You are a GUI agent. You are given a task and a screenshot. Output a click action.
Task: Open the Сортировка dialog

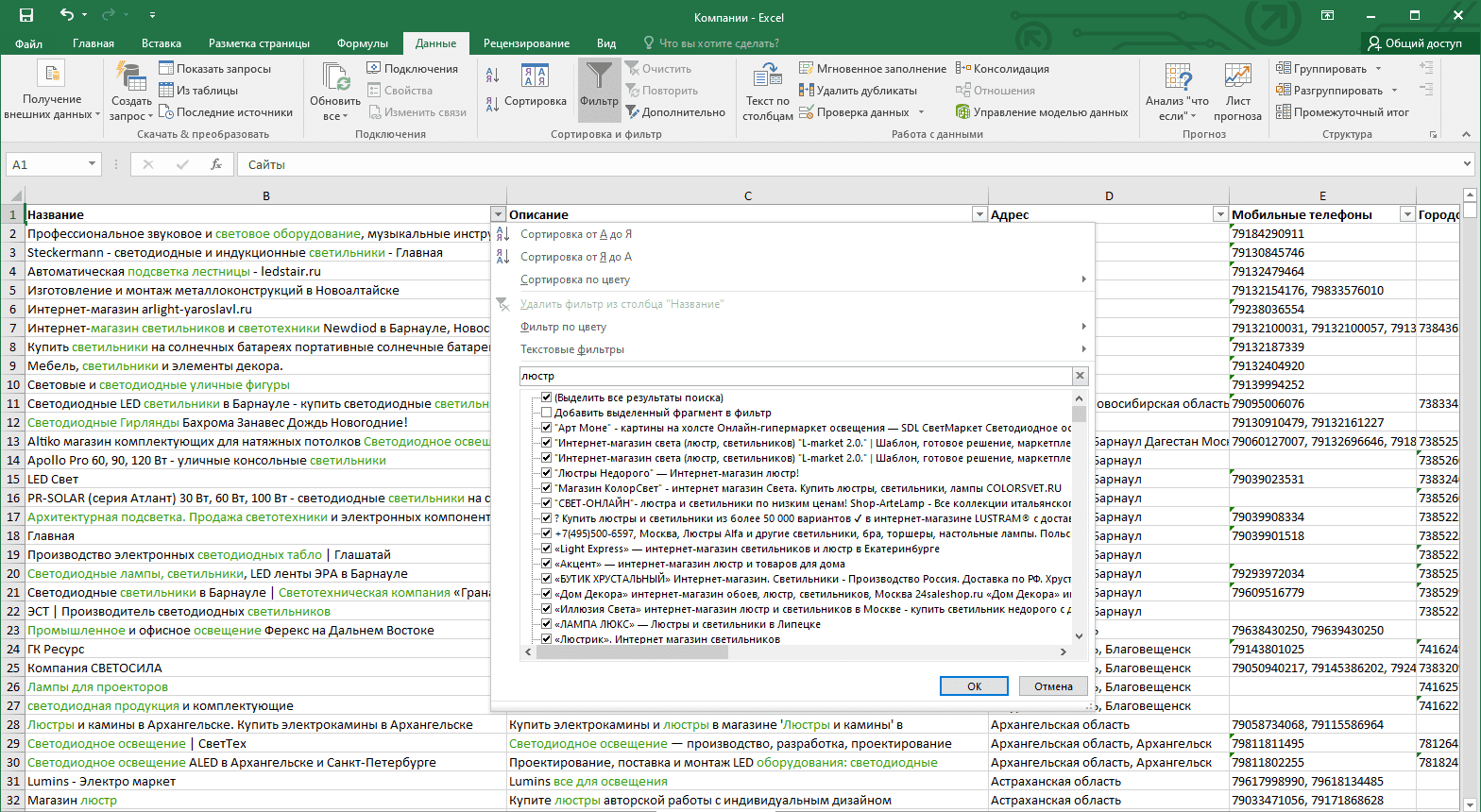click(536, 87)
